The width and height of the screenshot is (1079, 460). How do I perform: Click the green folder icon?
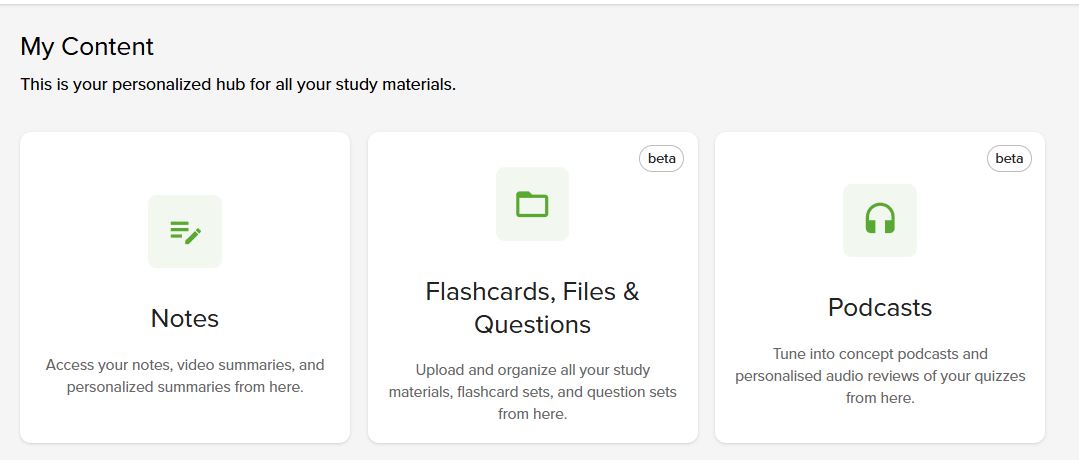(x=532, y=204)
